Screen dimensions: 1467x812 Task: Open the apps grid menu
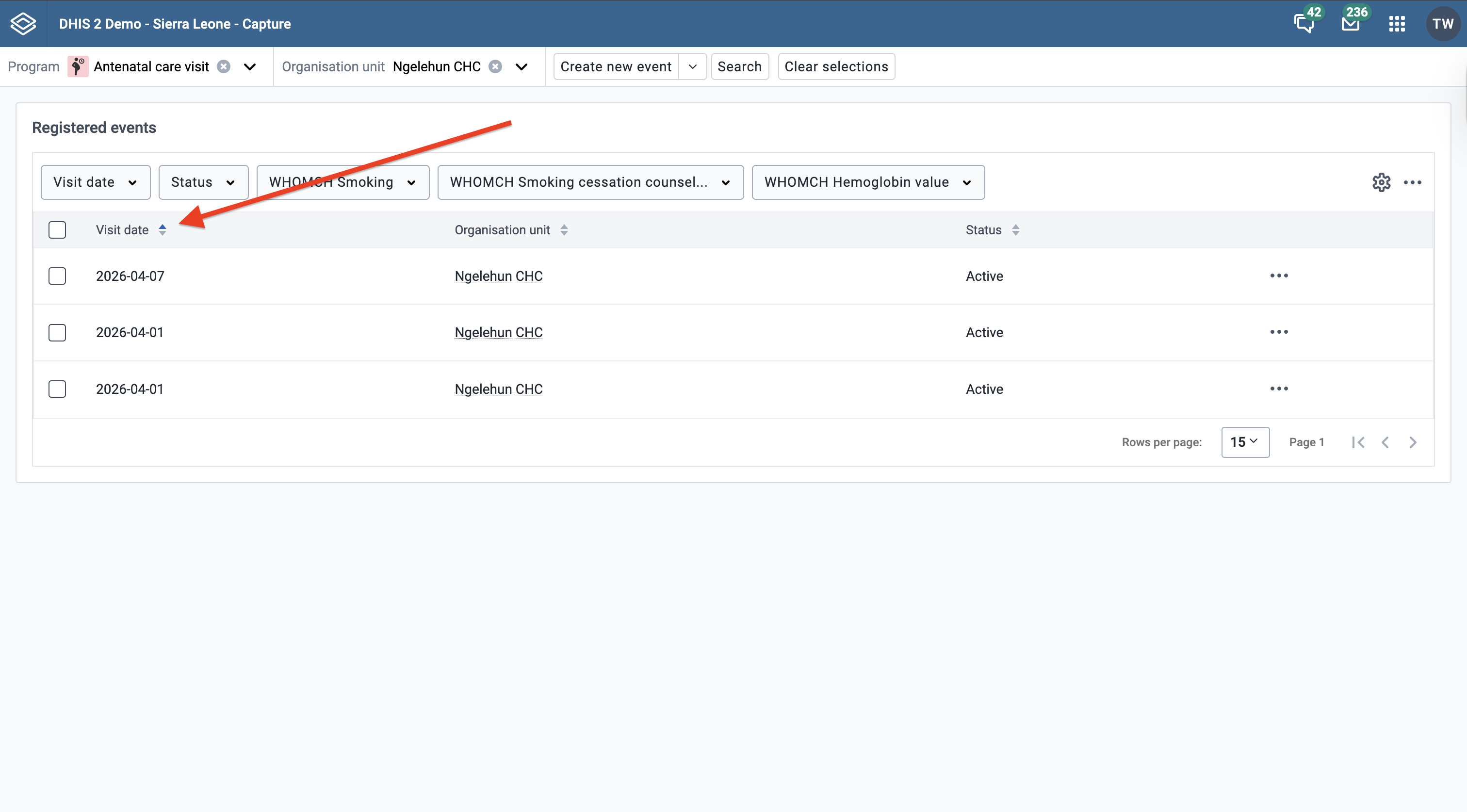pos(1397,23)
